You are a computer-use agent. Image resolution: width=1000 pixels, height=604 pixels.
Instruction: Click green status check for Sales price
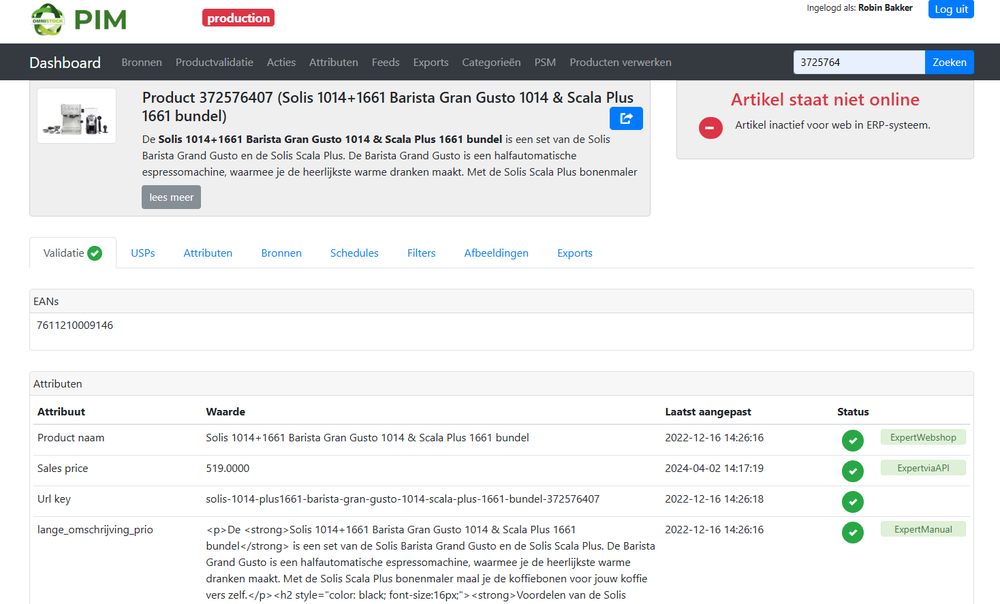[x=853, y=471]
